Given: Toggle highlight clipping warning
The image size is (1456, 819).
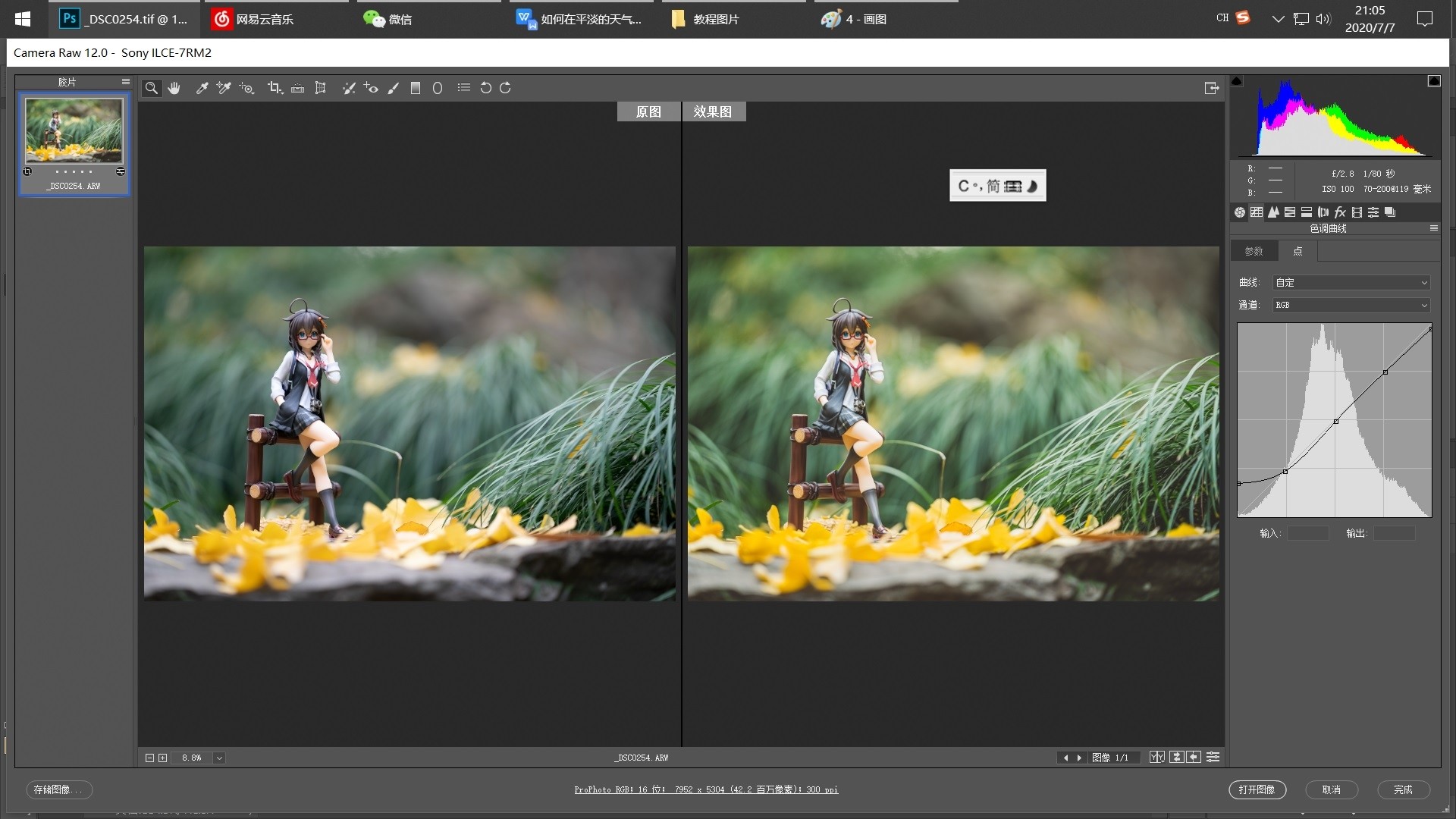Looking at the screenshot, I should [x=1434, y=81].
